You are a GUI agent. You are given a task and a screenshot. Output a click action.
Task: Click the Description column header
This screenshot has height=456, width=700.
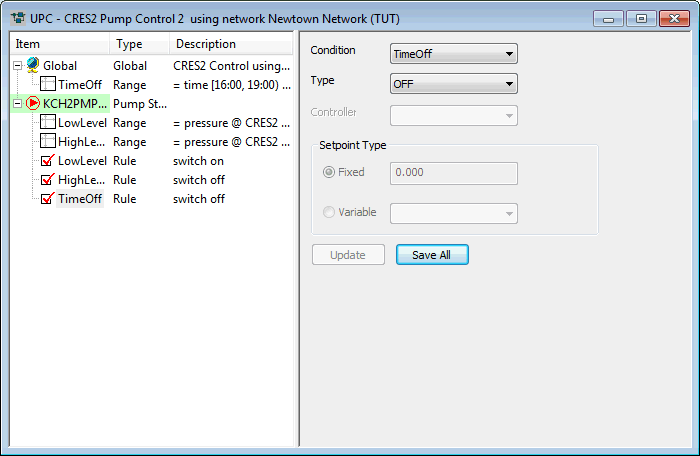pyautogui.click(x=230, y=44)
